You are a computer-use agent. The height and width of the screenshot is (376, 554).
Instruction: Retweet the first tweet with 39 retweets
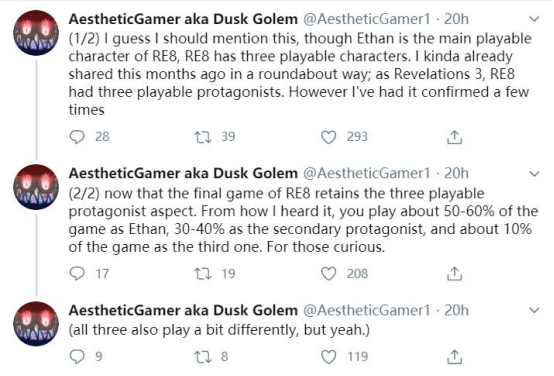(203, 137)
